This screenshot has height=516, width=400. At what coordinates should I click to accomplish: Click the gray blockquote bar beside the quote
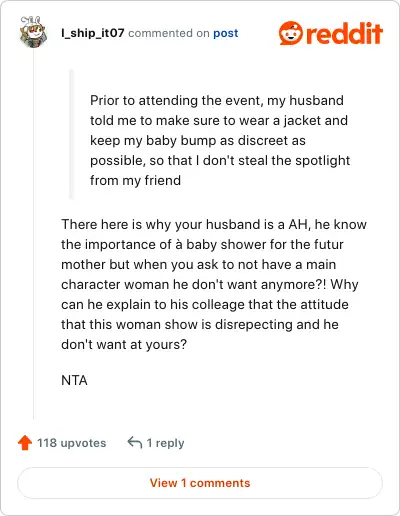click(x=71, y=134)
